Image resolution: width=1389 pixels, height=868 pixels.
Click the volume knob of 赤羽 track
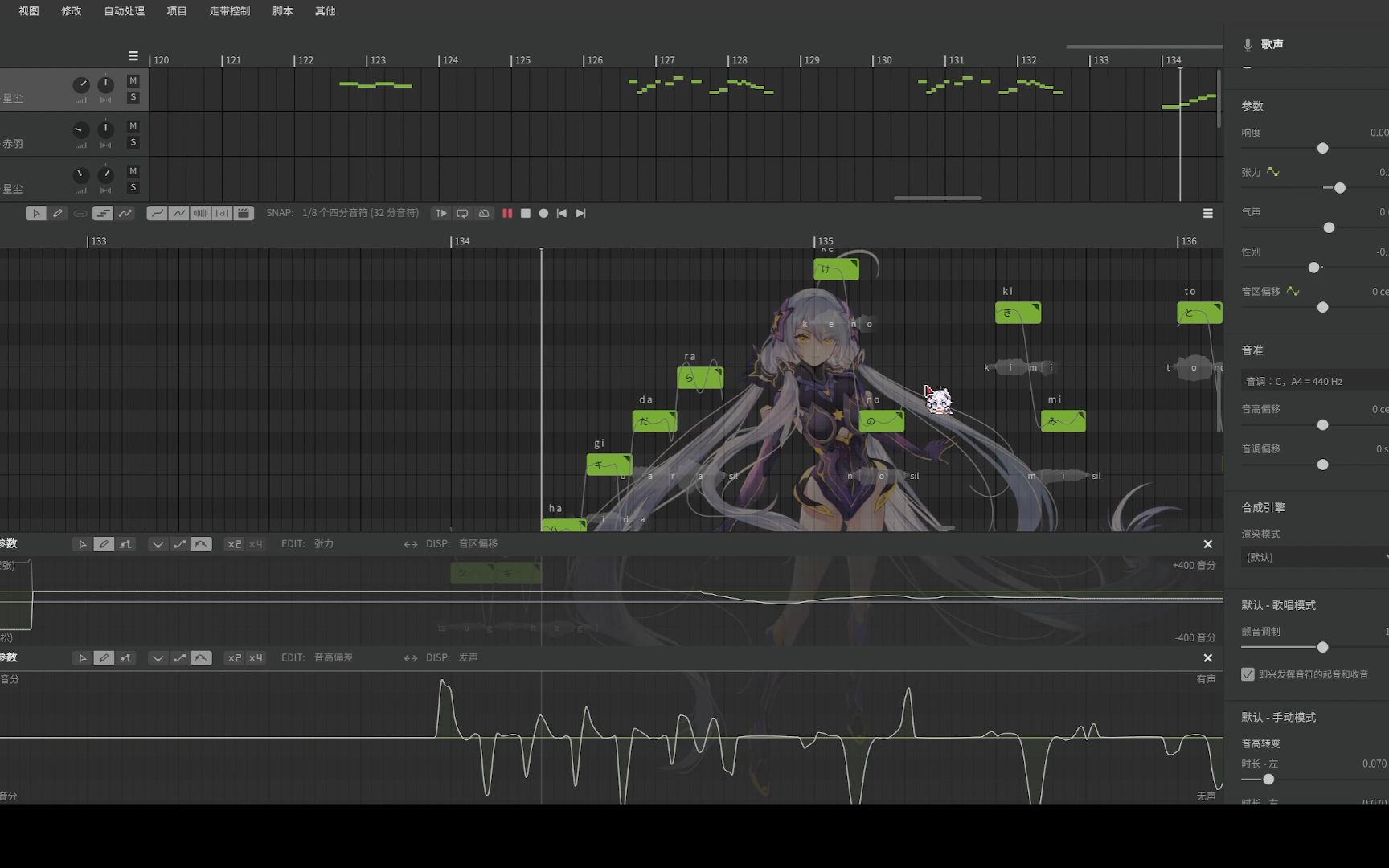pos(80,130)
